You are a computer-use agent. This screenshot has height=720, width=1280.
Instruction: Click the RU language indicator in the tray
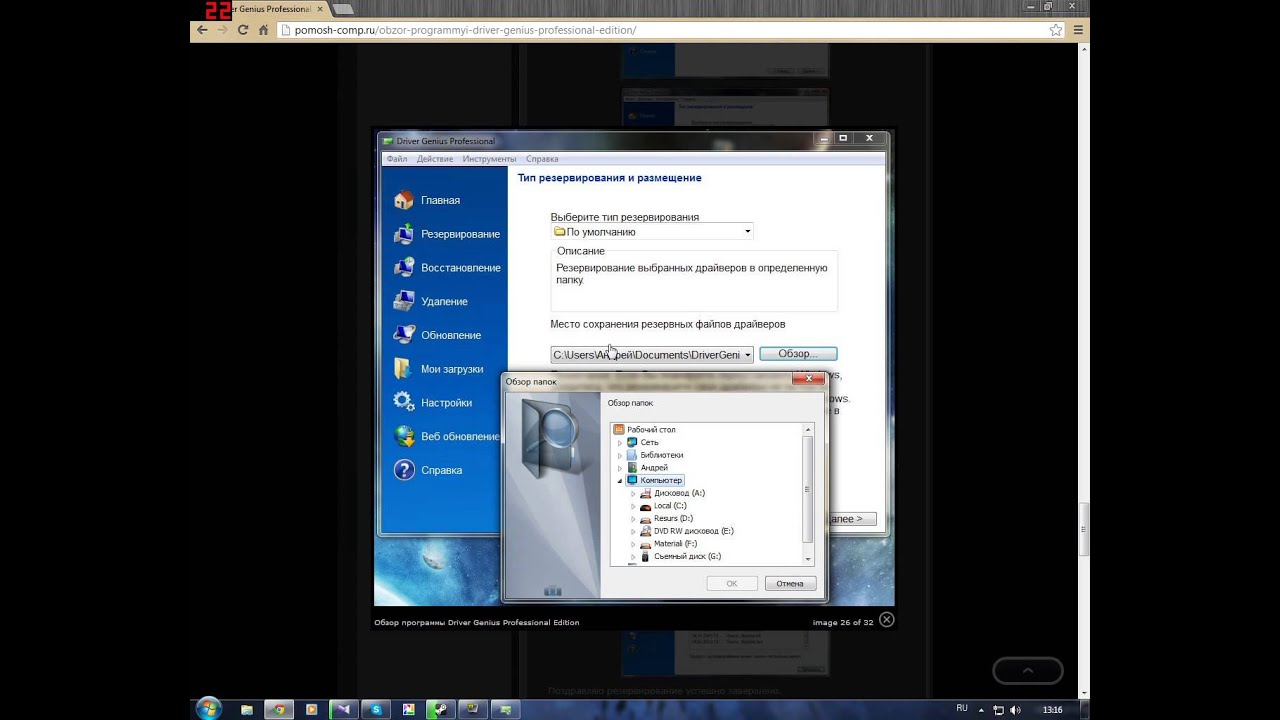(962, 708)
